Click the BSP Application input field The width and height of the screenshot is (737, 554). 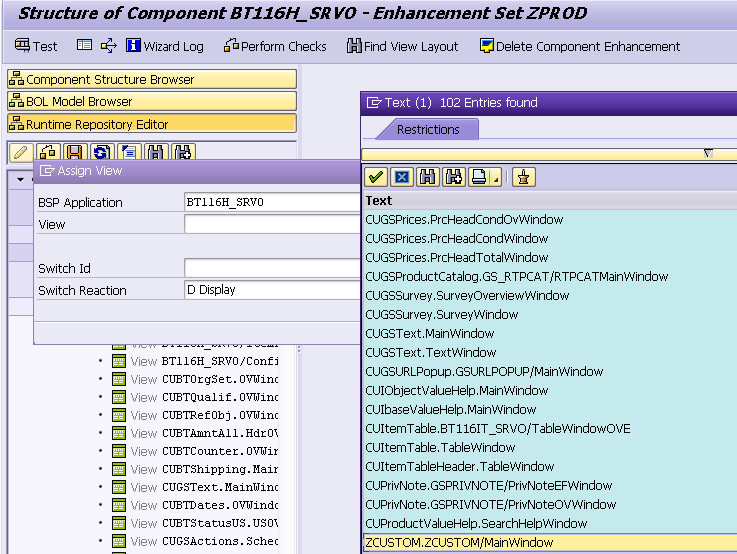[x=273, y=202]
